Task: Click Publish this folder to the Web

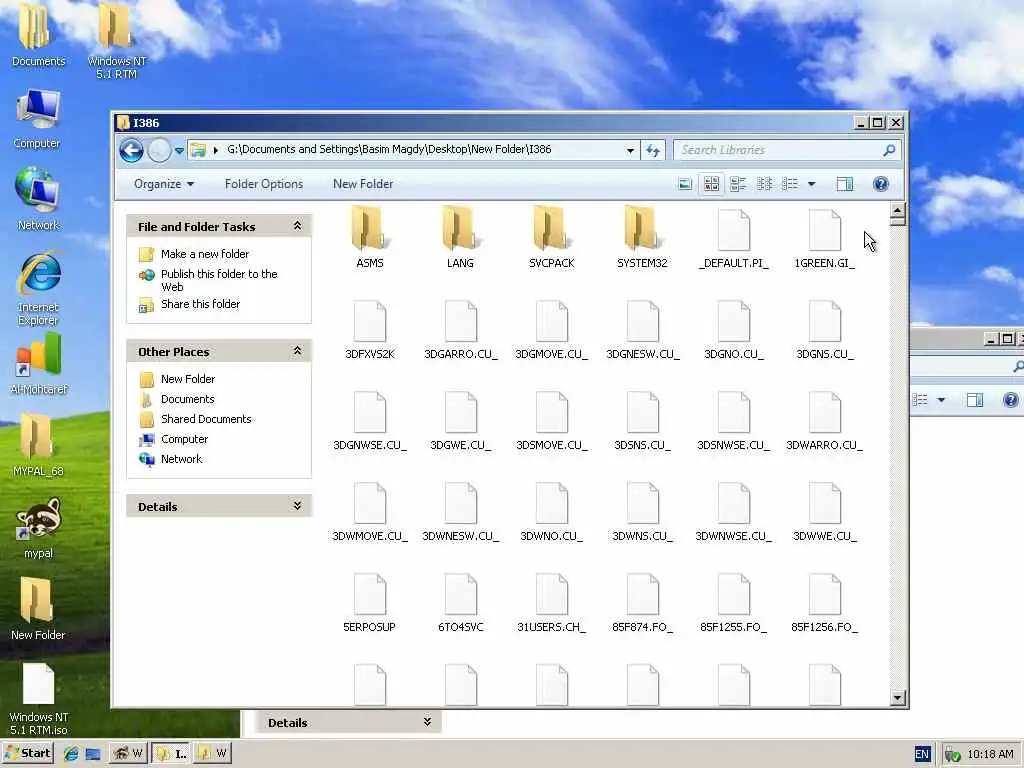Action: pyautogui.click(x=219, y=280)
